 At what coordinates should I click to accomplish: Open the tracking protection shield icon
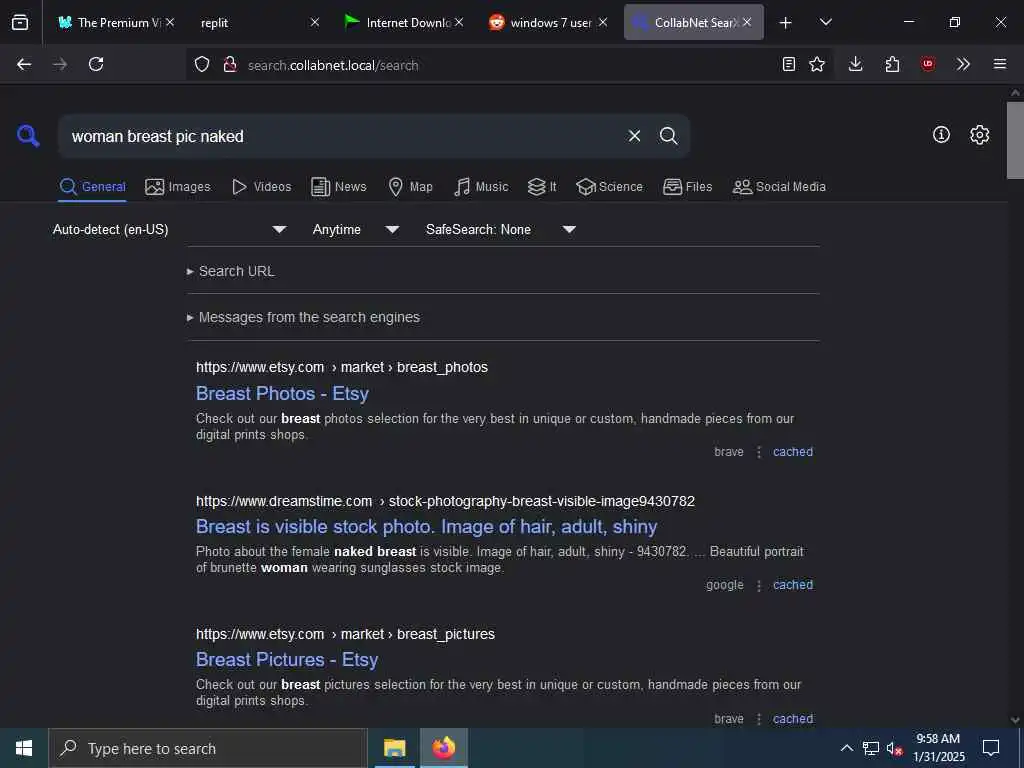[x=202, y=64]
